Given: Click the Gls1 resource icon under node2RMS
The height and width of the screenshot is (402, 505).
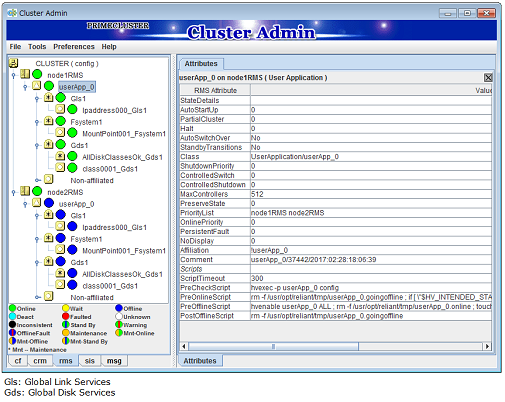Looking at the screenshot, I should tap(49, 215).
